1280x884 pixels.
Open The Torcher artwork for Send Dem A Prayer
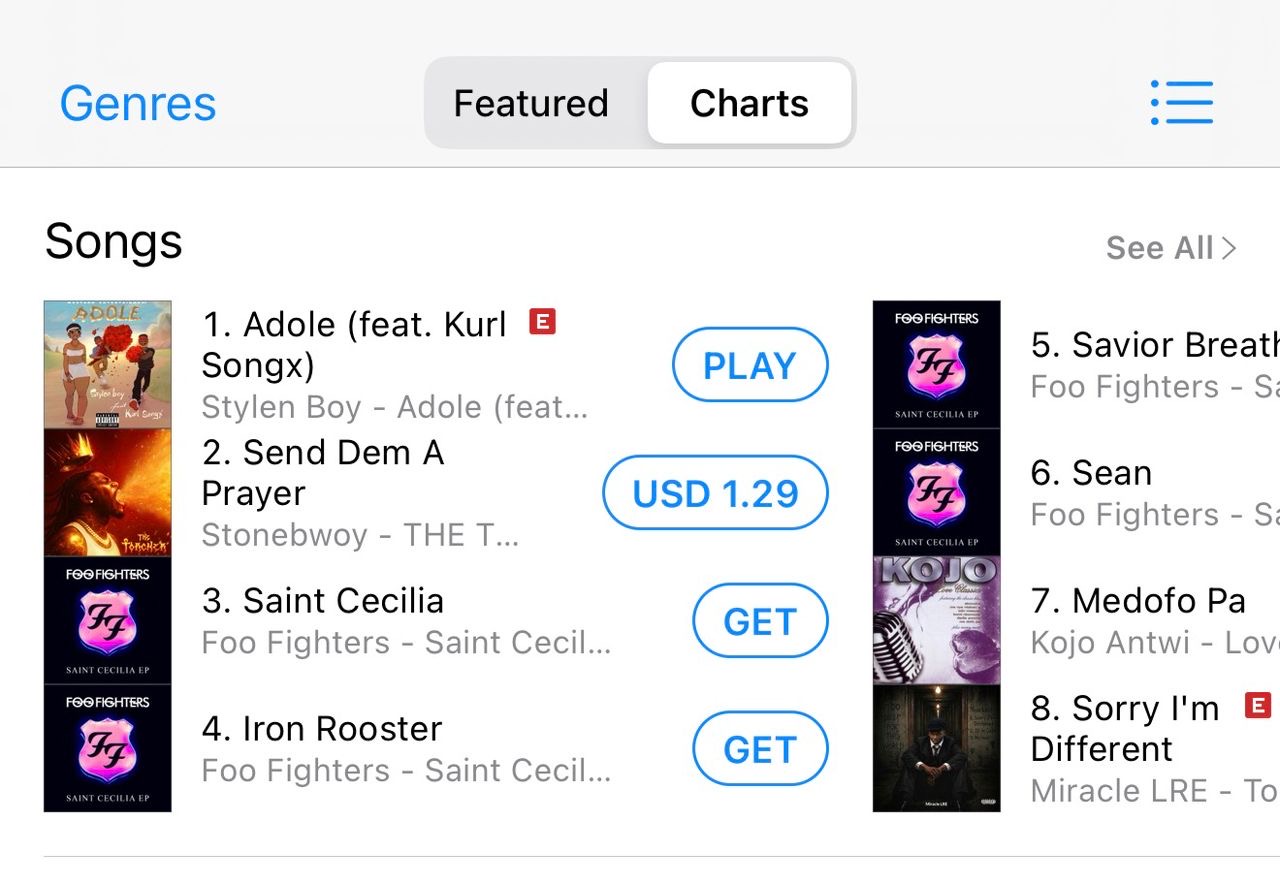108,492
